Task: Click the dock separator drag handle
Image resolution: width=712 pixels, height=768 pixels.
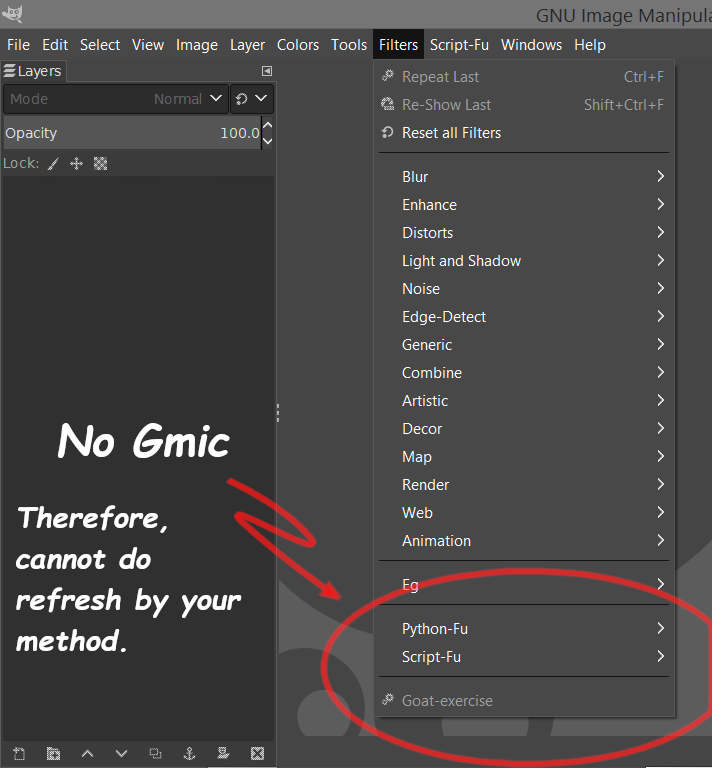Action: pyautogui.click(x=278, y=413)
